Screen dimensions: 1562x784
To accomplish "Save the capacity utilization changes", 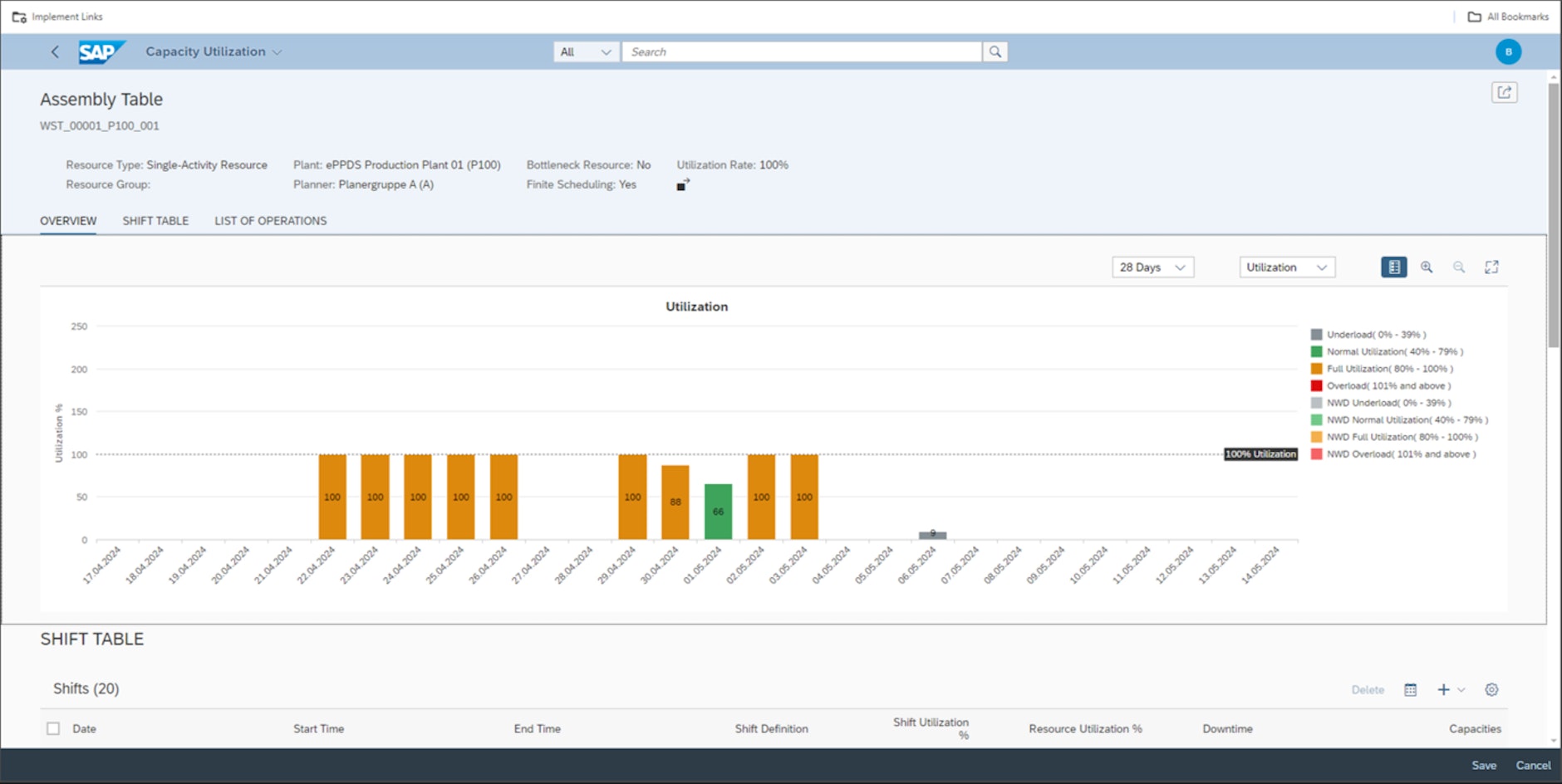I will coord(1485,765).
